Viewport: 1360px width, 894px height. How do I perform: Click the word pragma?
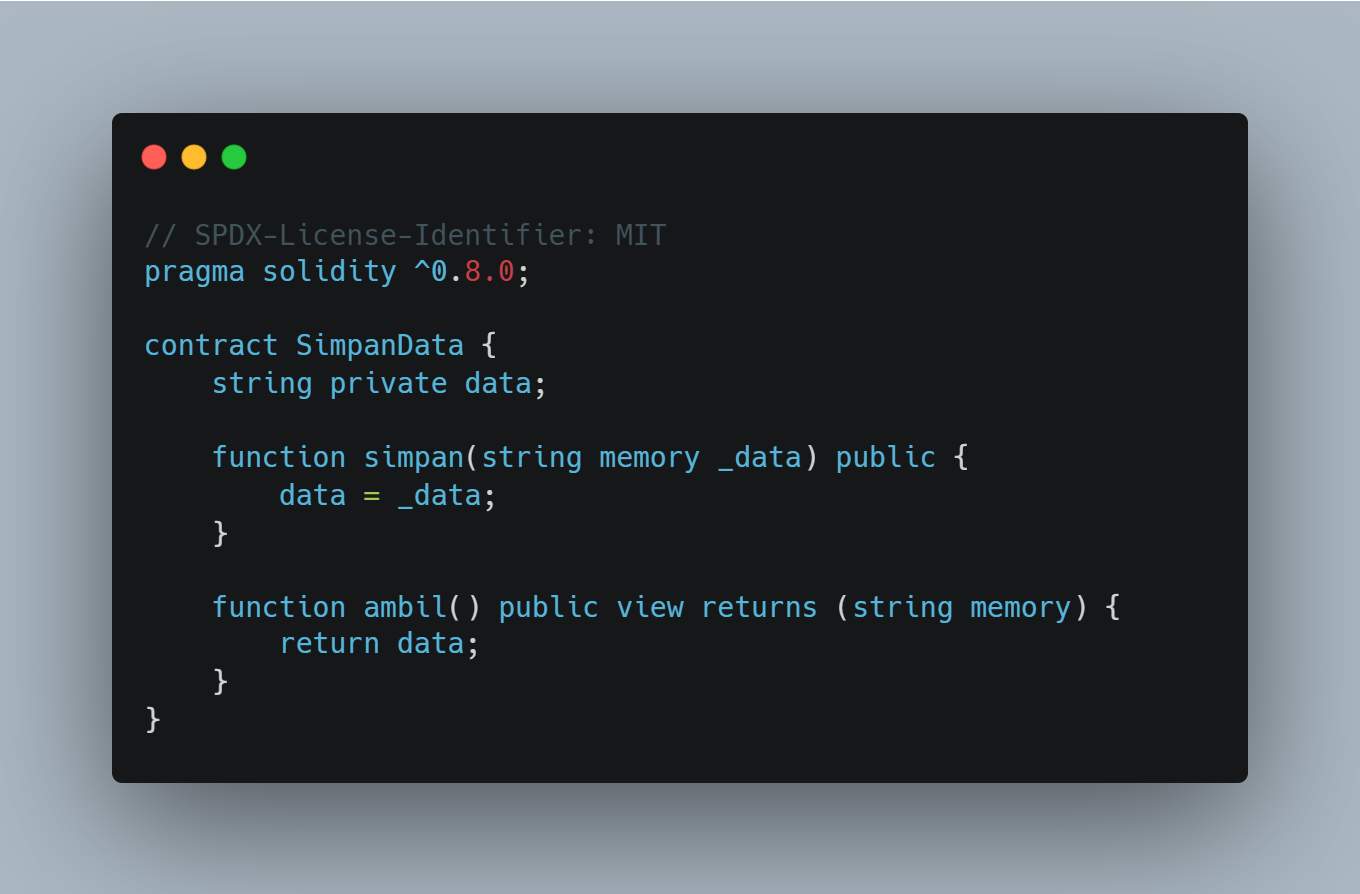(x=195, y=272)
